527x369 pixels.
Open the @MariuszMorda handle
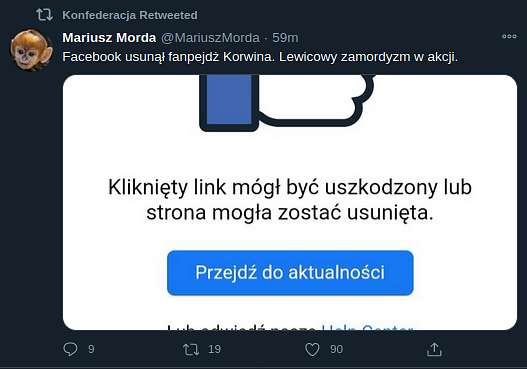click(x=210, y=38)
